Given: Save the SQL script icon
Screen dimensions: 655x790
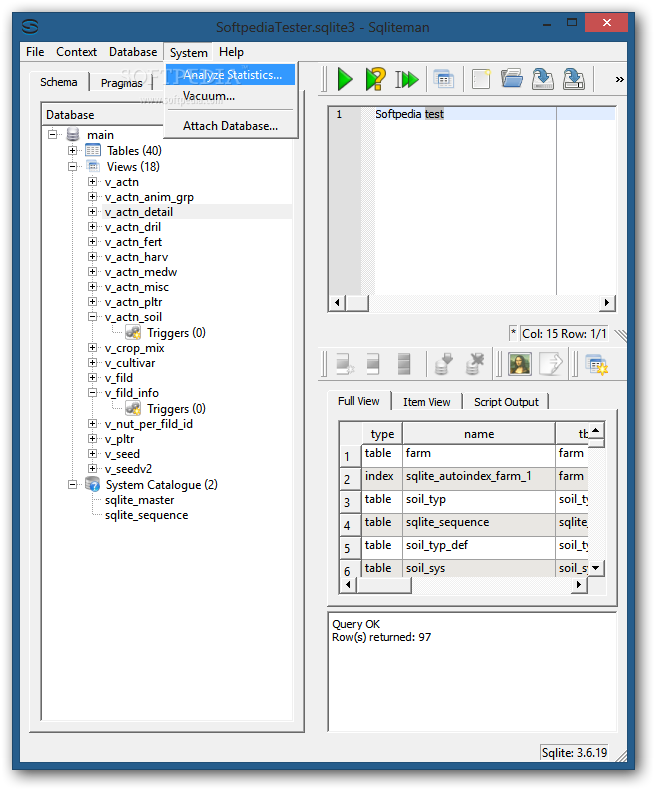Looking at the screenshot, I should pyautogui.click(x=543, y=79).
